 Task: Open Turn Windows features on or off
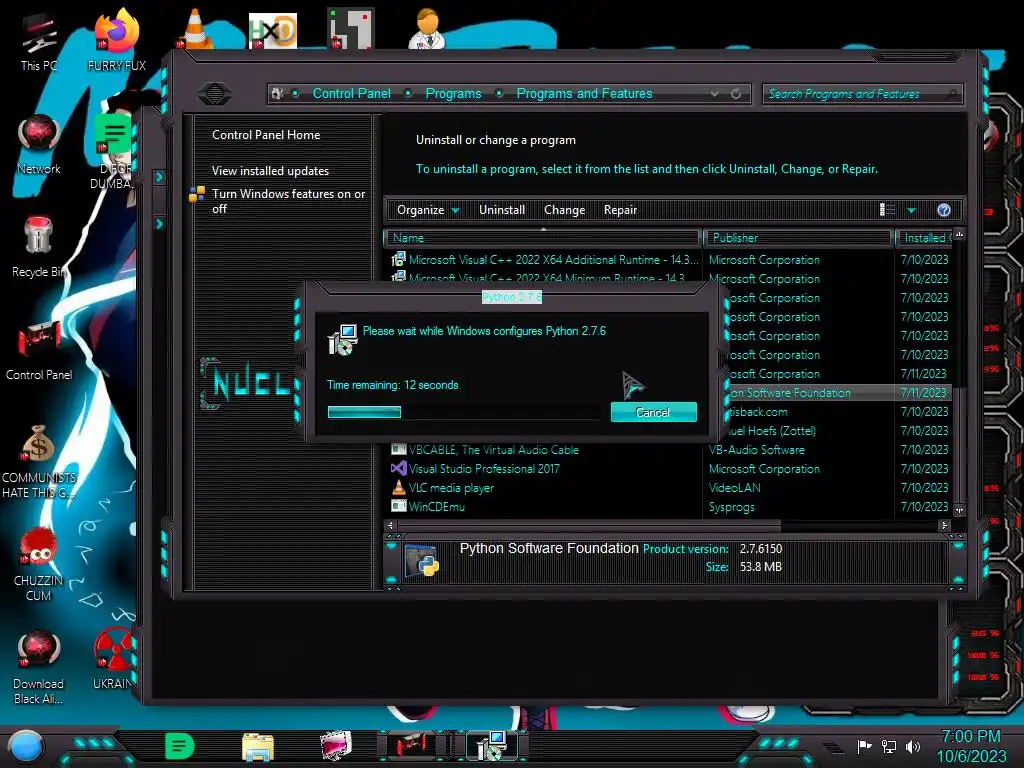(288, 201)
